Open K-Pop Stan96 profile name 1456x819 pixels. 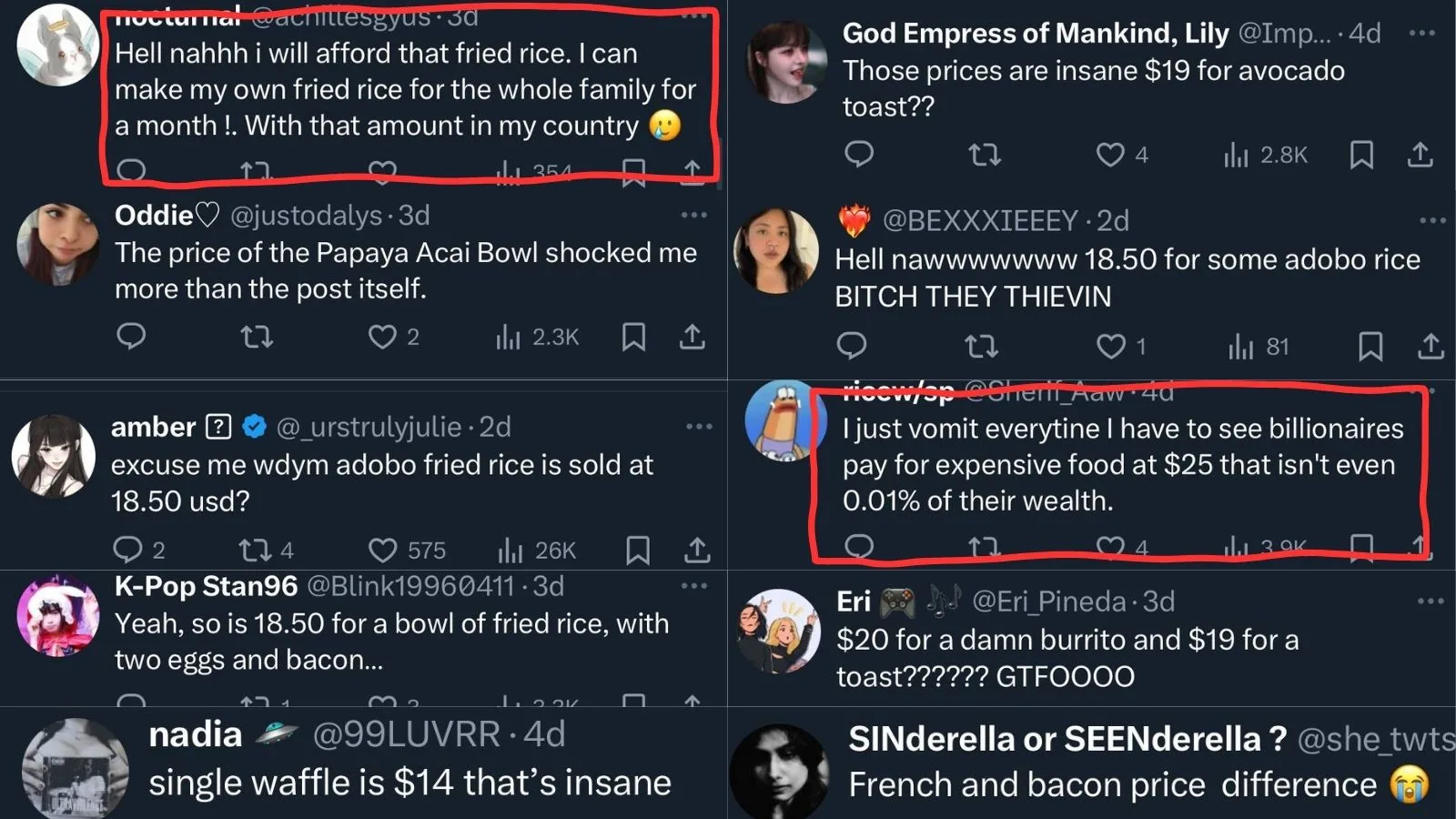click(x=206, y=586)
